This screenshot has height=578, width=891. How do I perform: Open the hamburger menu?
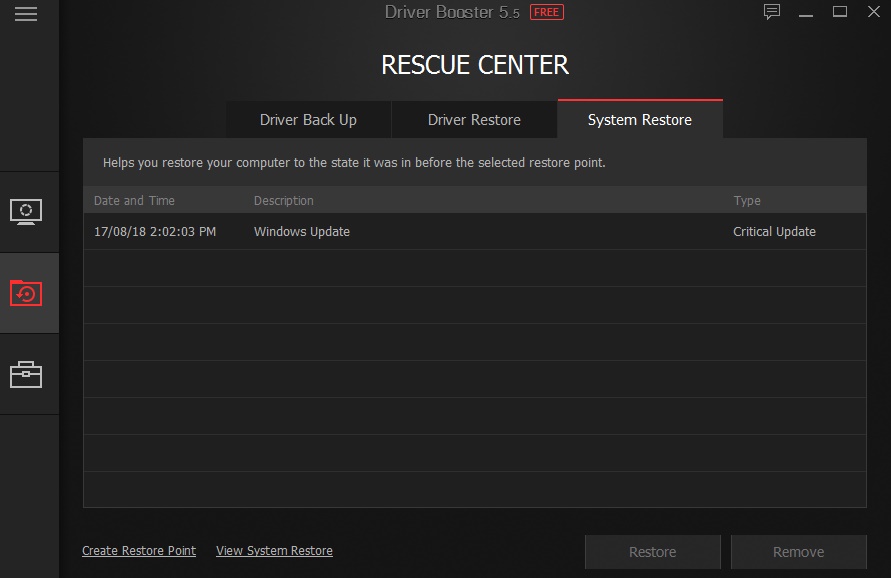(x=26, y=14)
